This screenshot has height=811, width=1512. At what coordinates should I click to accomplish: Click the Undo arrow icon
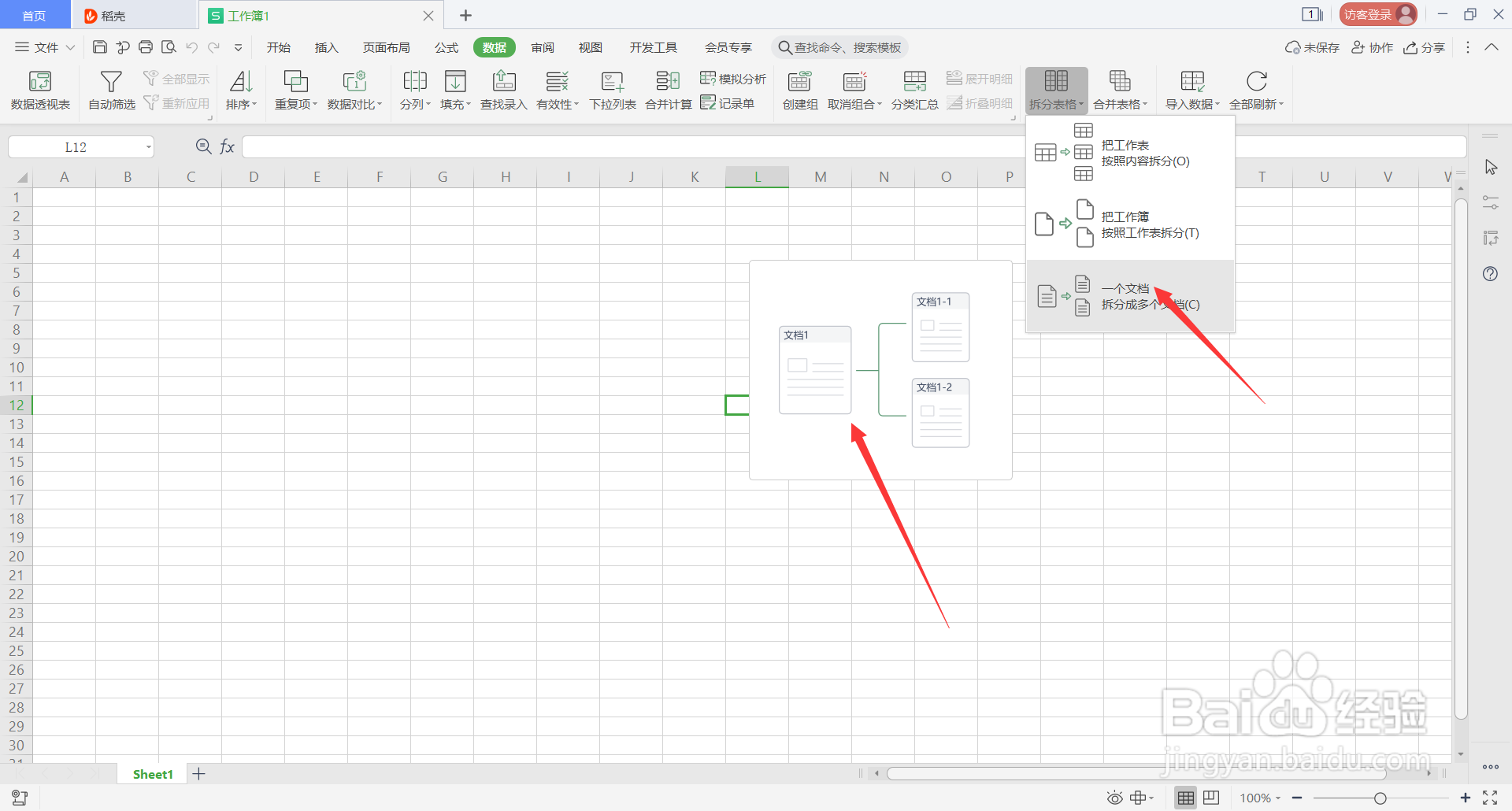tap(191, 47)
